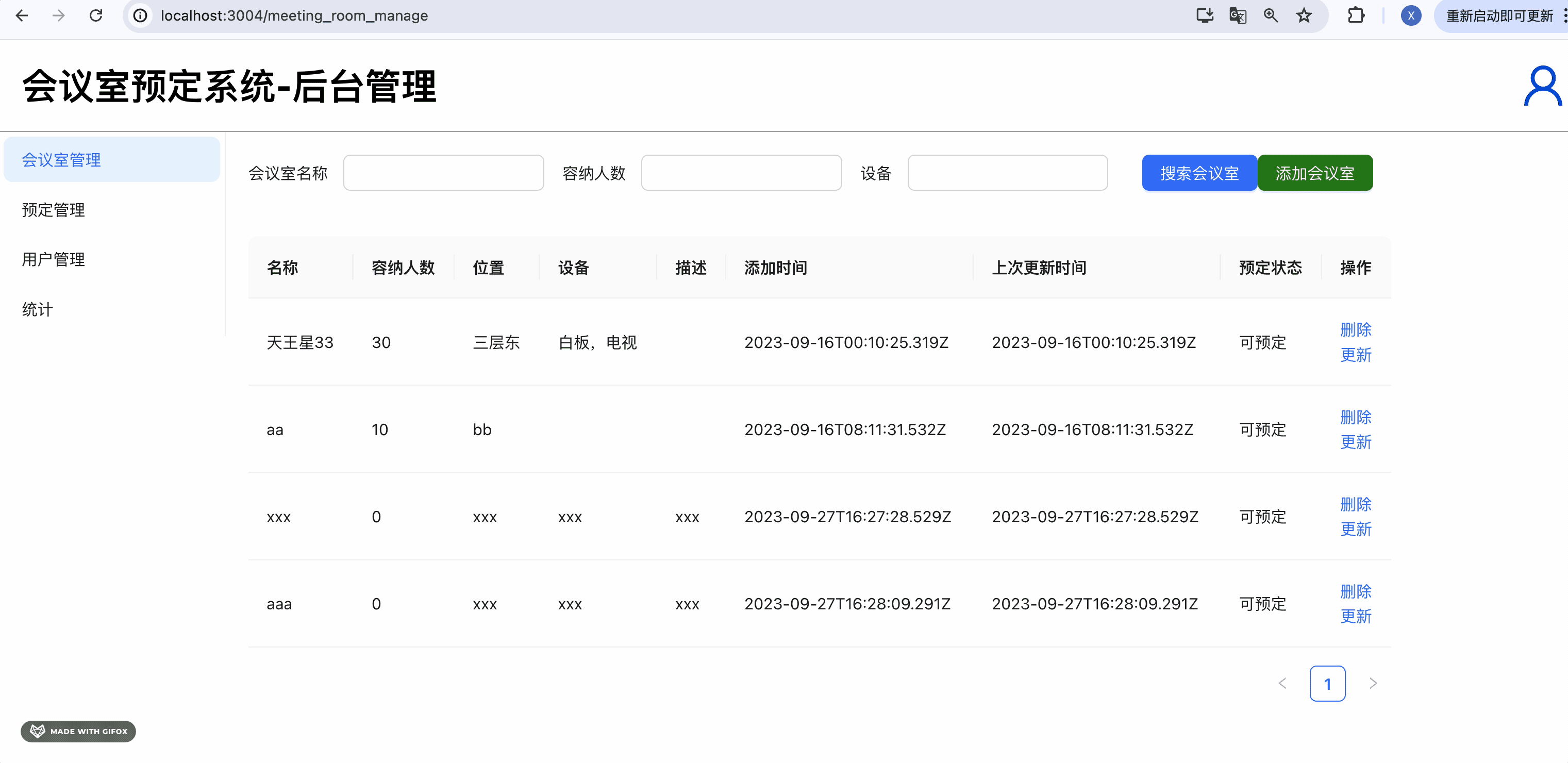1568x763 pixels.
Task: Bookmark this page with star icon
Action: point(1303,16)
